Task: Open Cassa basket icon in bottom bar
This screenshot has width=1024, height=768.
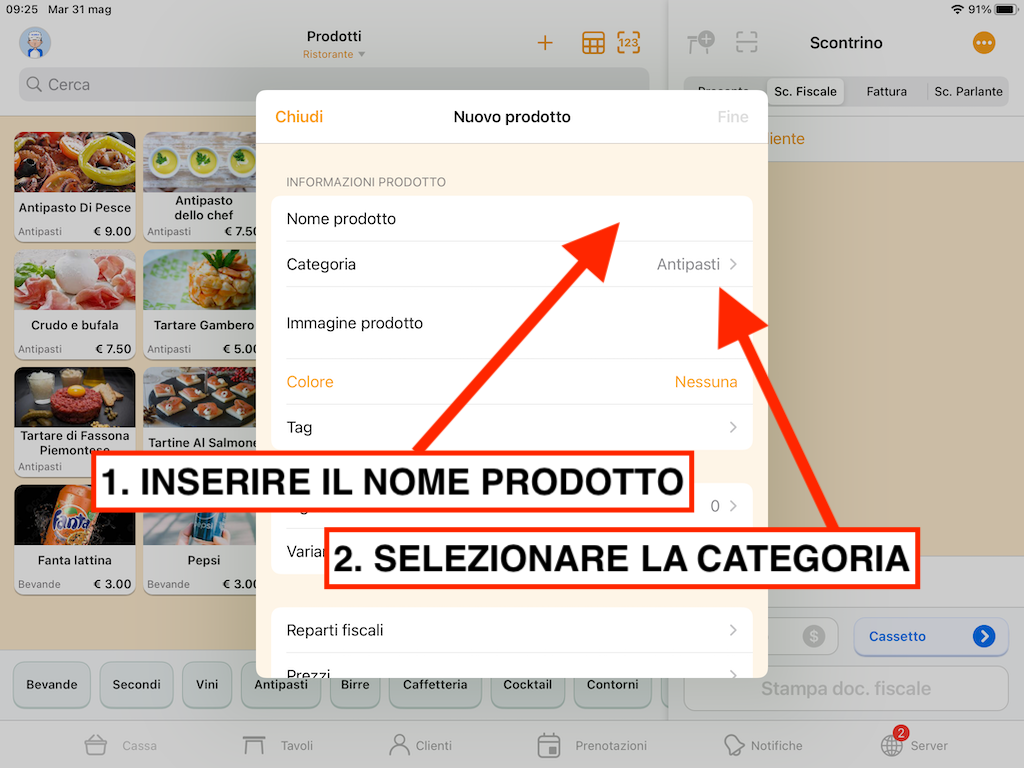Action: click(95, 745)
